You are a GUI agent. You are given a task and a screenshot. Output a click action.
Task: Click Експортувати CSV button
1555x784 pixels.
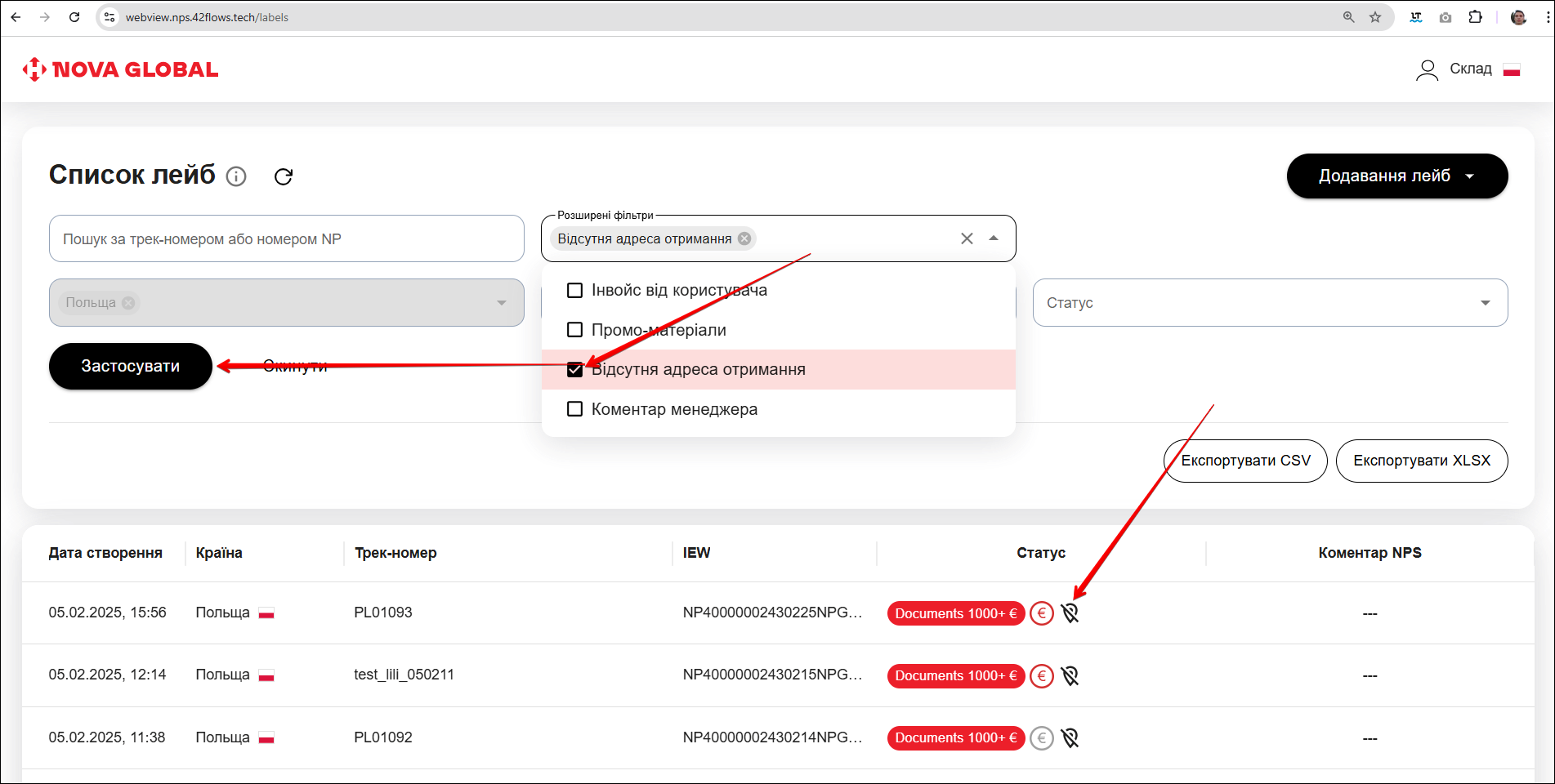coord(1245,461)
